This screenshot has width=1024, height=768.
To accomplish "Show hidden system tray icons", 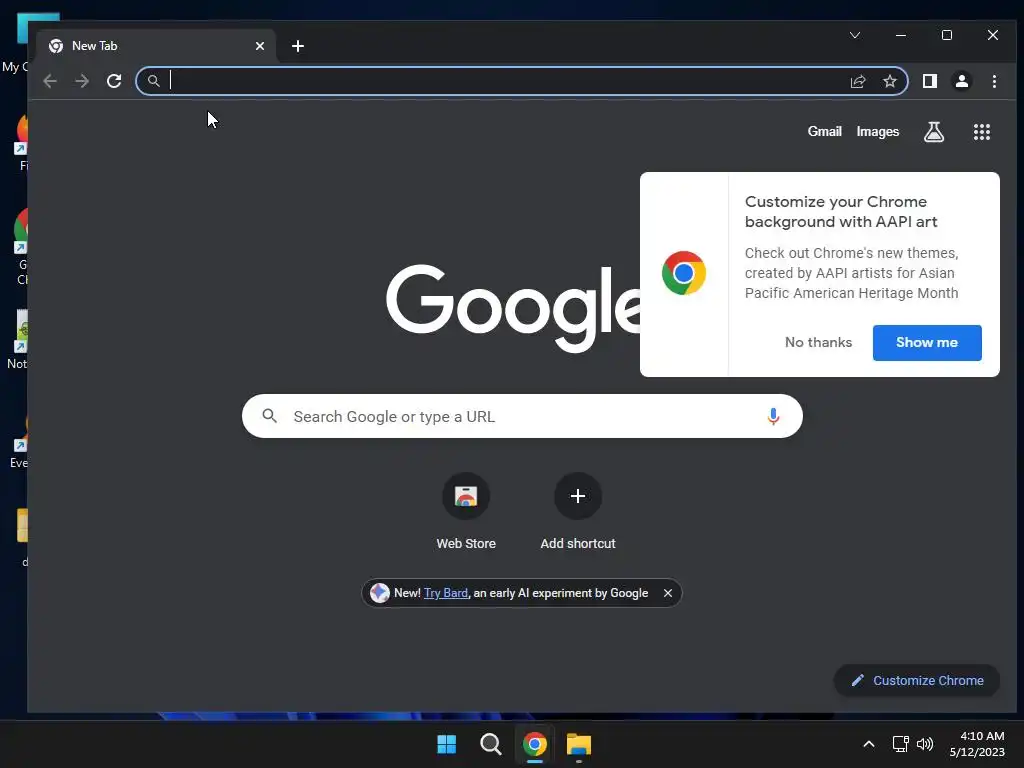I will pyautogui.click(x=869, y=744).
